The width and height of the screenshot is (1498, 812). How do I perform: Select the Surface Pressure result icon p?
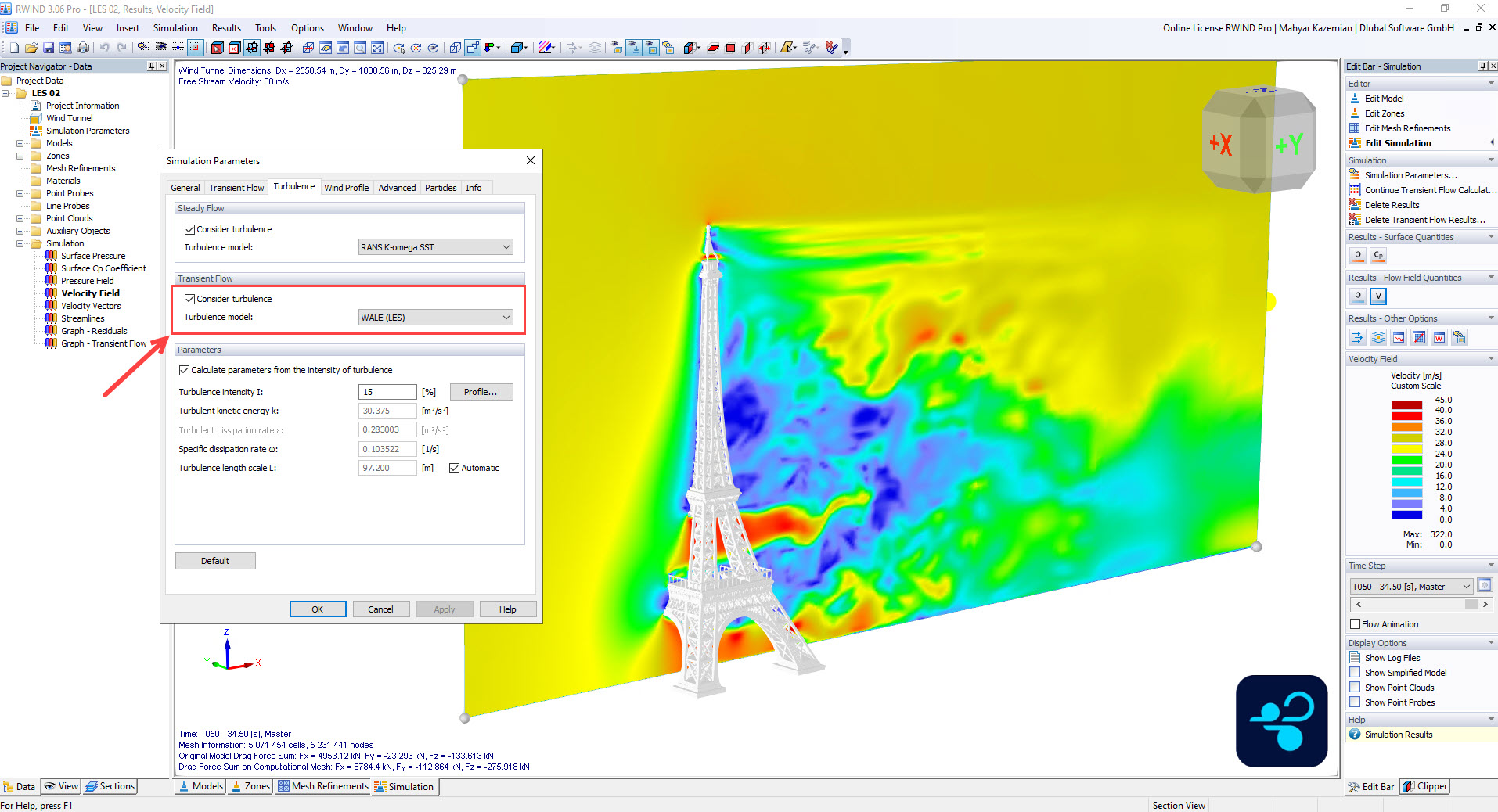click(x=1358, y=255)
